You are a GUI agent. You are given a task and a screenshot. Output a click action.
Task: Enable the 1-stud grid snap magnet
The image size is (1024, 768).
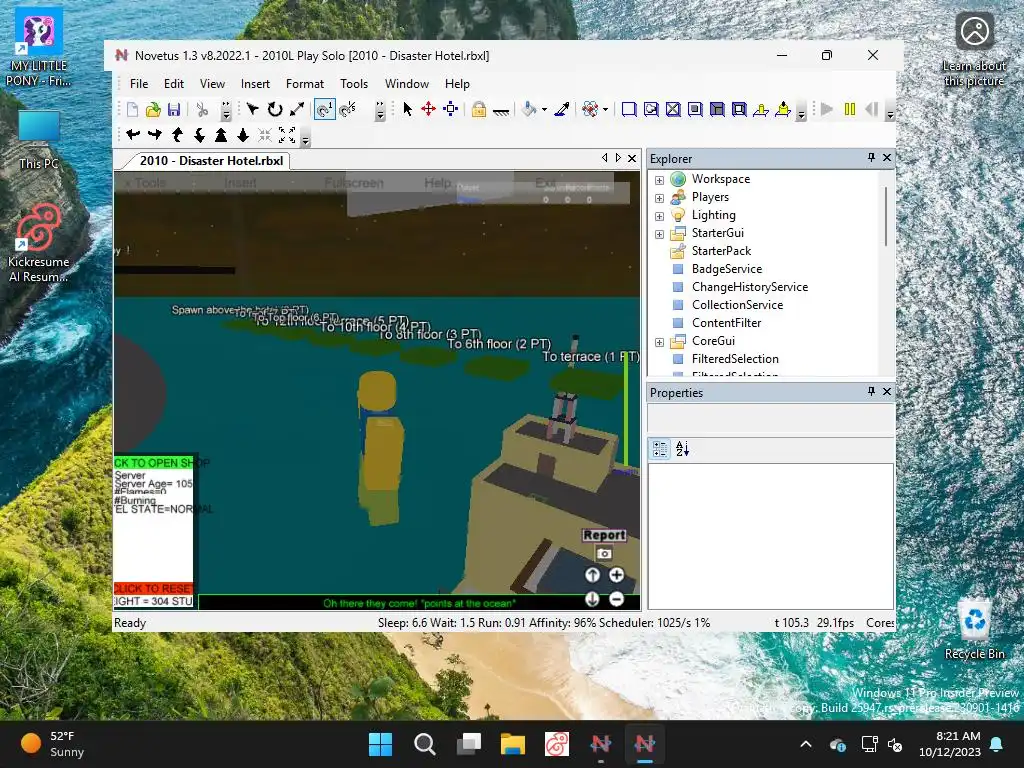325,110
